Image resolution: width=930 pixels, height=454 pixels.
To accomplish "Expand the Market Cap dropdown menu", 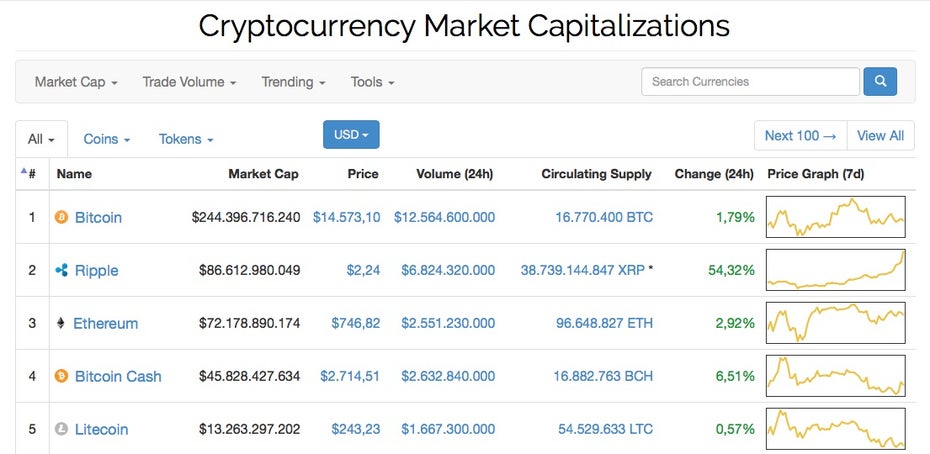I will pyautogui.click(x=76, y=82).
